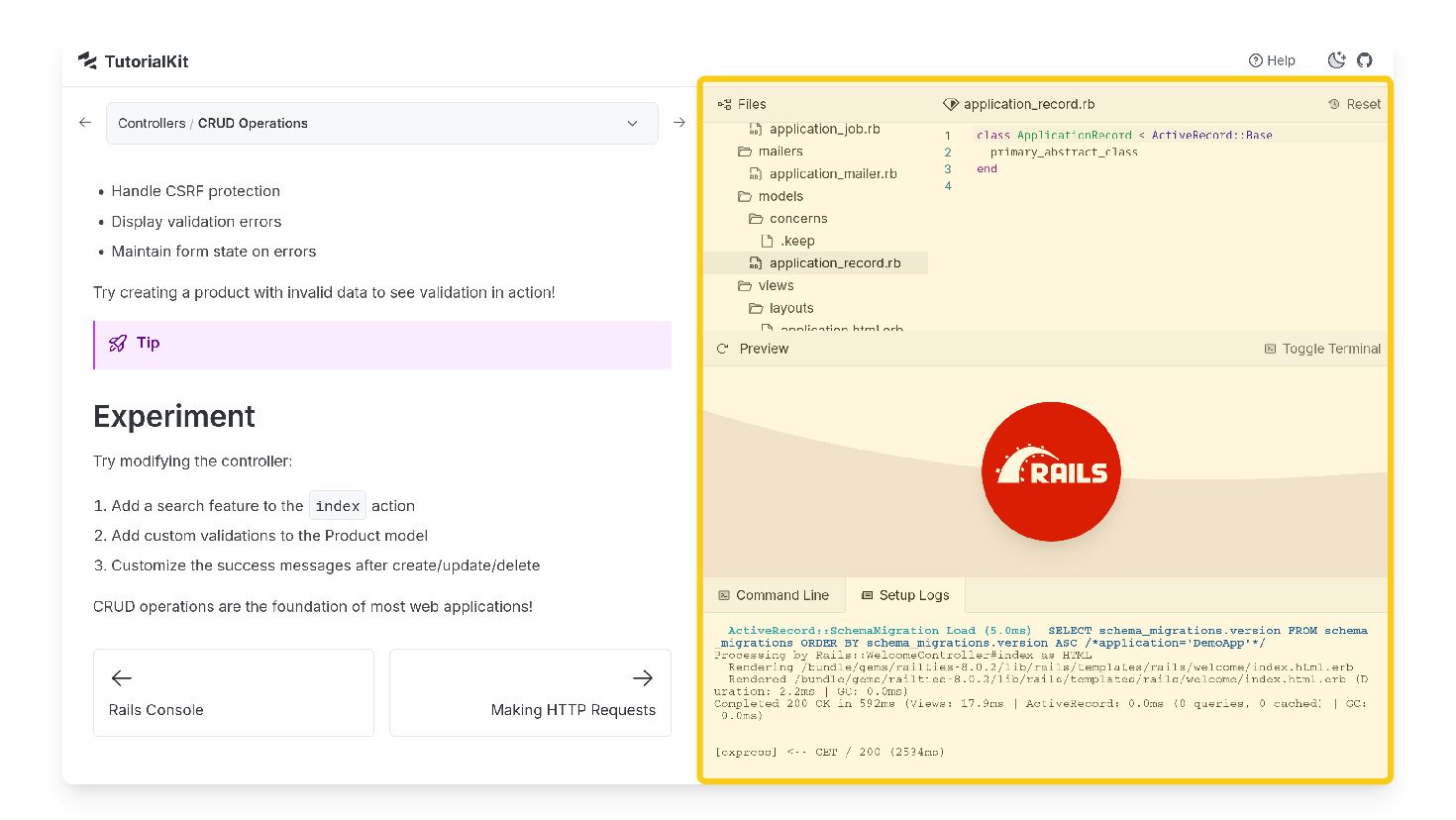
Task: Switch to the Setup Logs tab
Action: click(x=905, y=595)
